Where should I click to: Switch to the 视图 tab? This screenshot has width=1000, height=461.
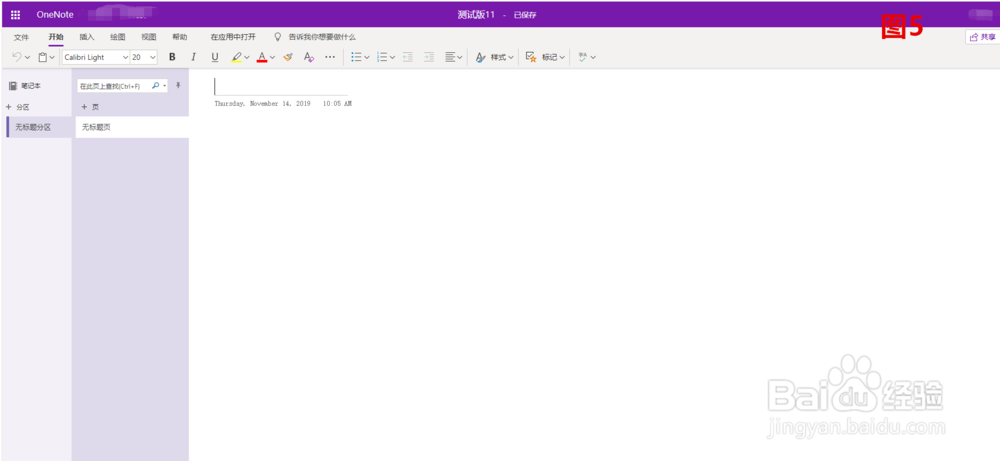pyautogui.click(x=149, y=37)
